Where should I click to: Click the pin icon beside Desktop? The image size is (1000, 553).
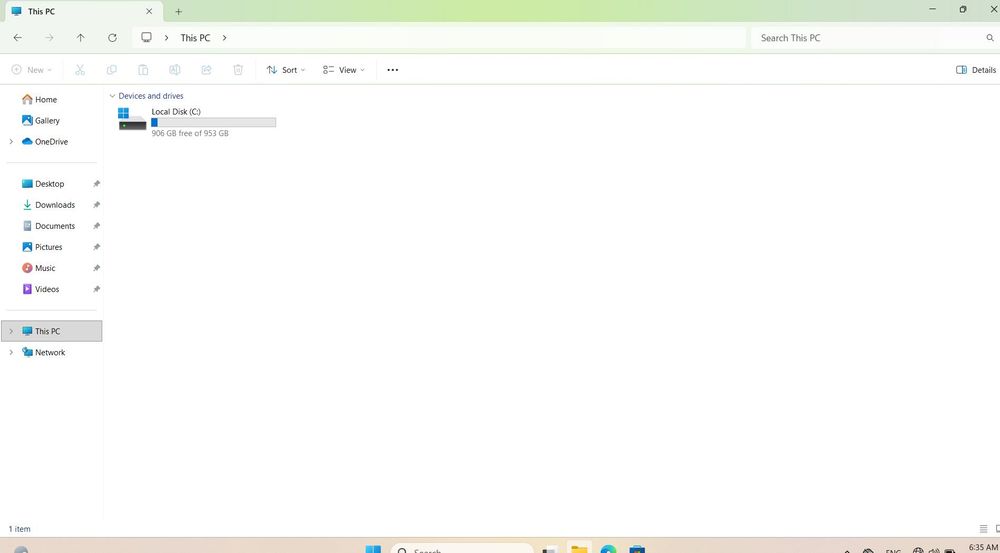tap(96, 184)
